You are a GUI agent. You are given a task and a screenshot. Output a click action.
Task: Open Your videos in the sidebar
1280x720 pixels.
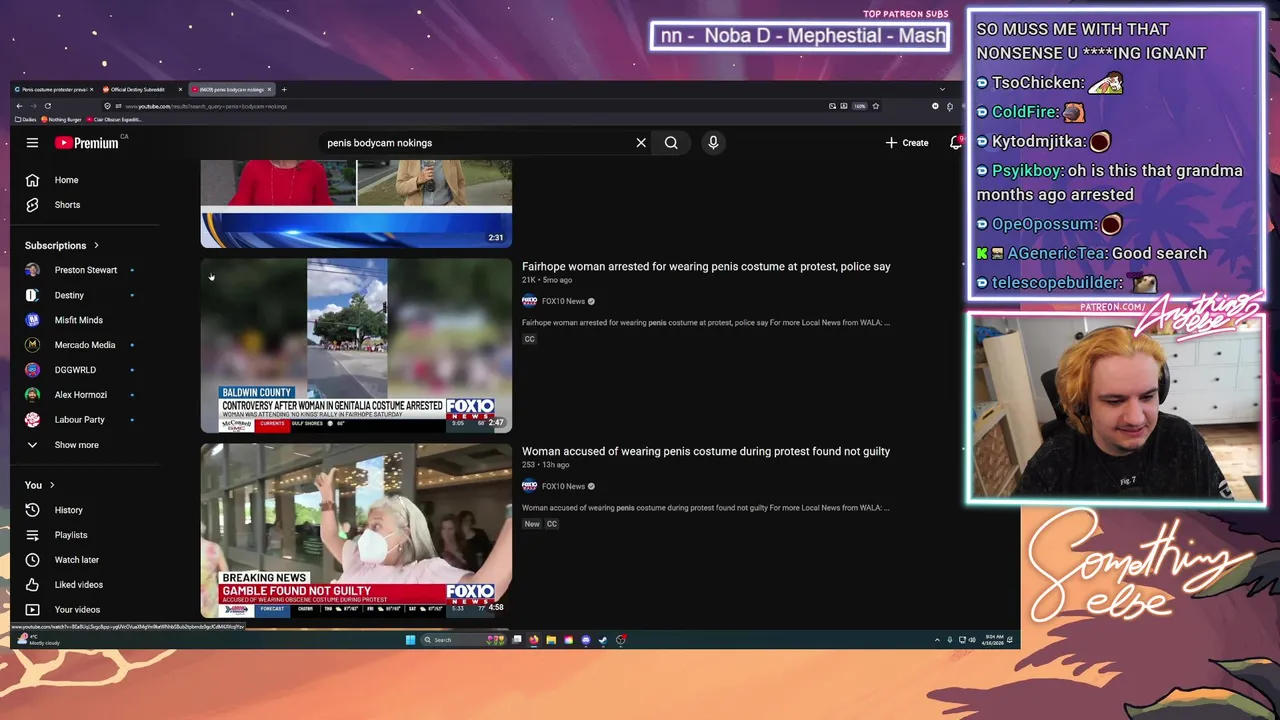(77, 610)
